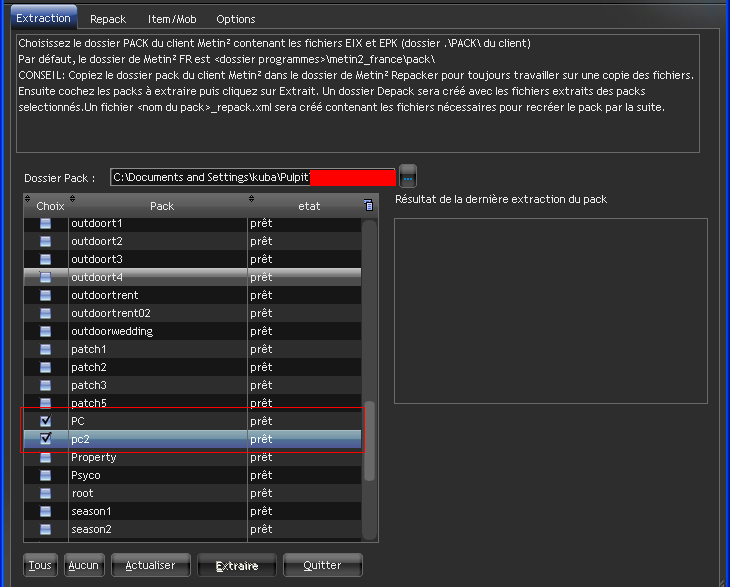The width and height of the screenshot is (730, 587).
Task: Select the outdoortrent02 pack name
Action: [111, 313]
